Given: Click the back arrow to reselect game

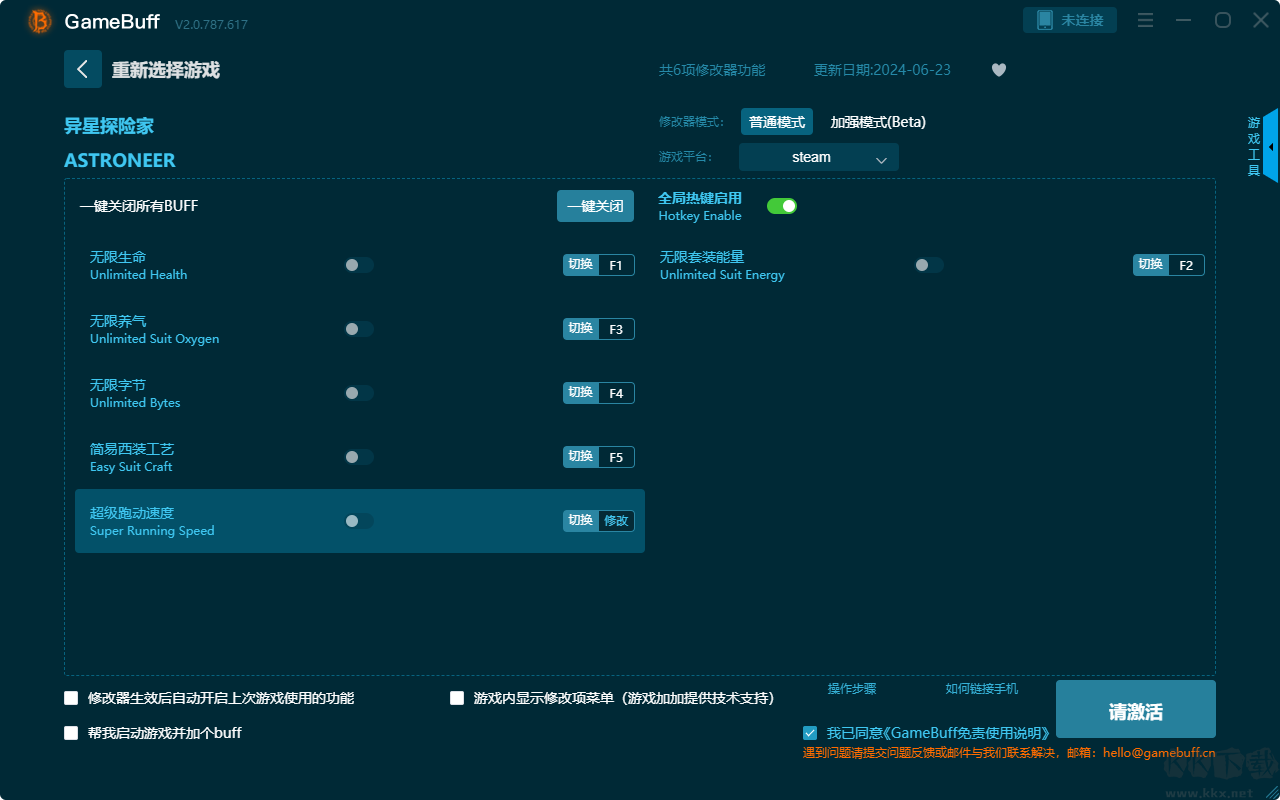Looking at the screenshot, I should 83,69.
